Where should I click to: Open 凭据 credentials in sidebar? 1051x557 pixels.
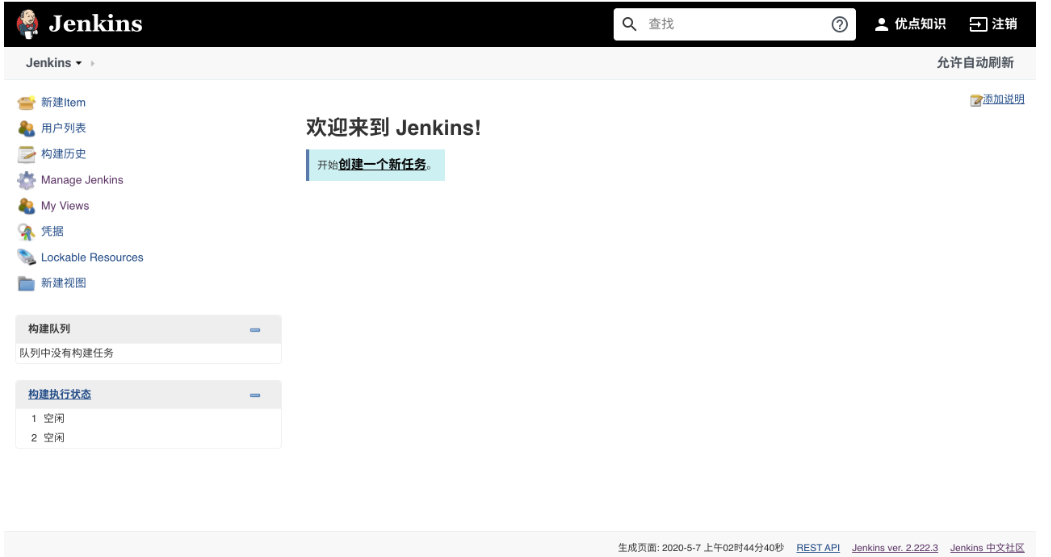(52, 231)
